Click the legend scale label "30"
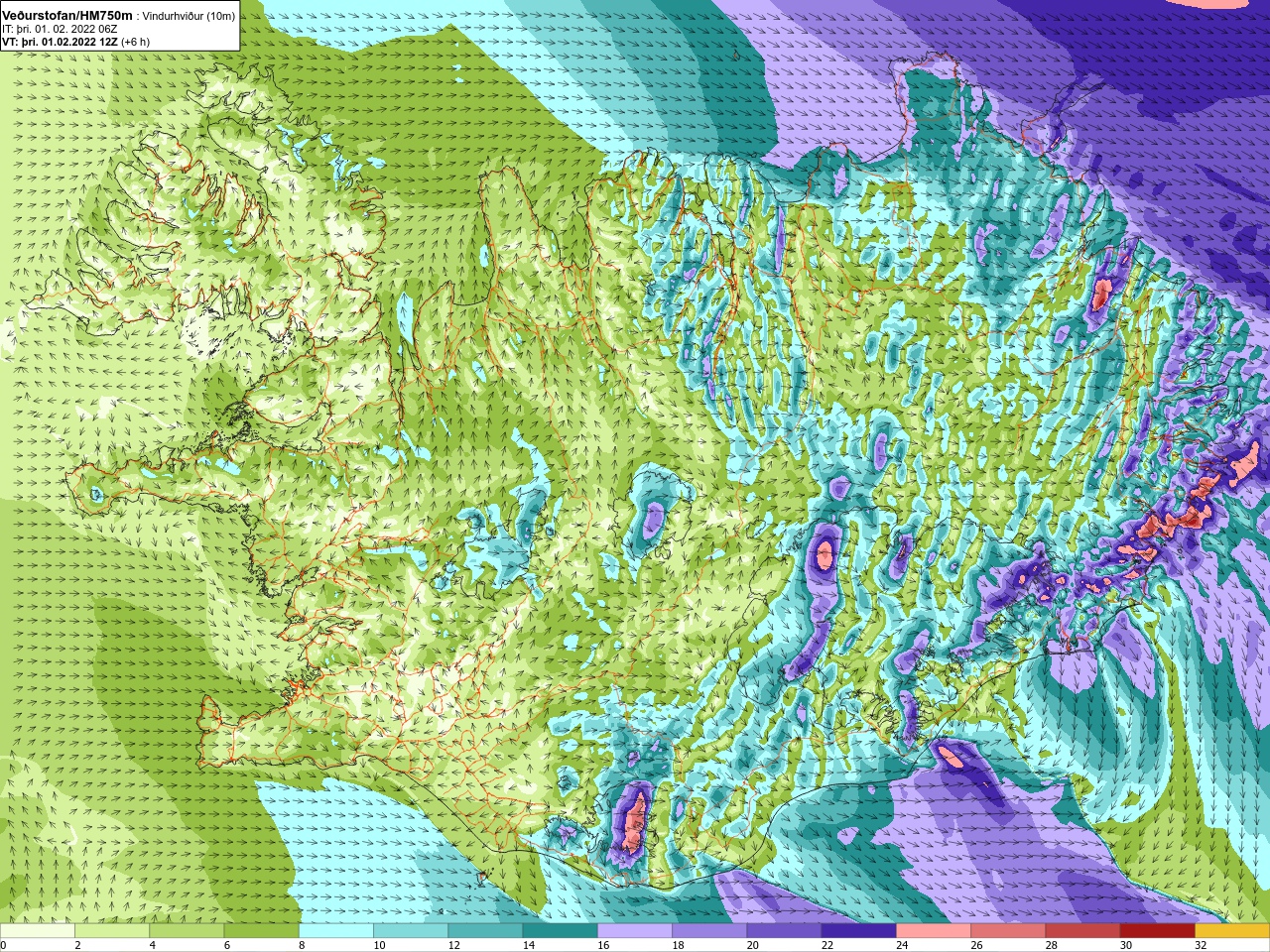Screen dimensions: 1270x952 click(x=1125, y=945)
